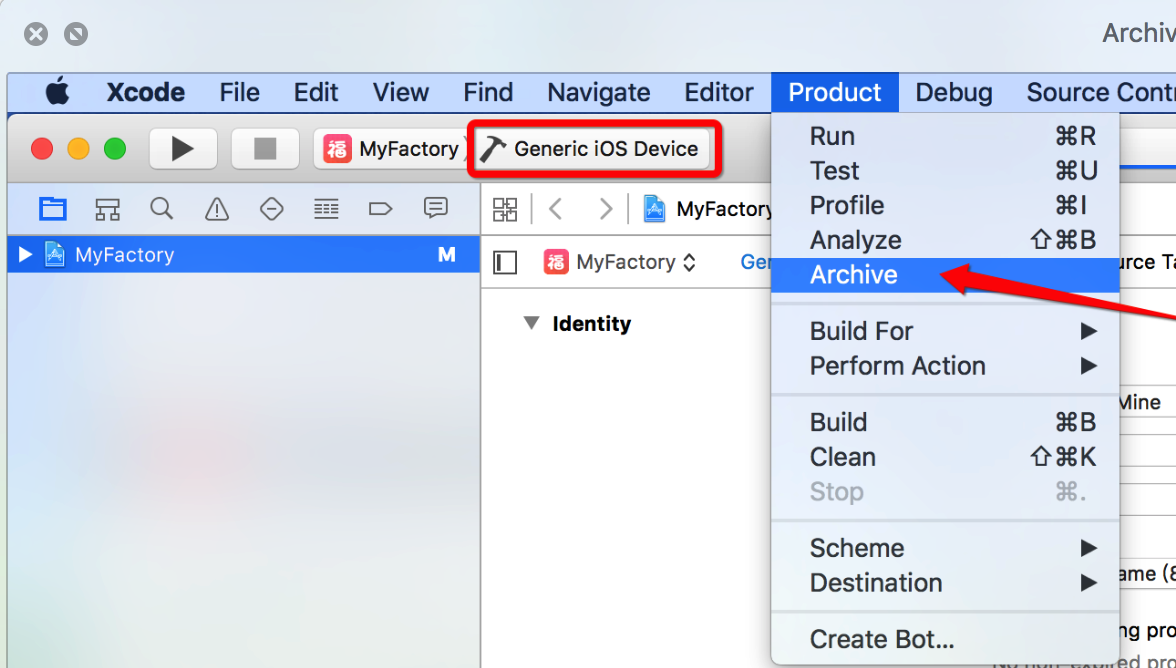Open the View menu
Image resolution: width=1176 pixels, height=668 pixels.
[400, 92]
